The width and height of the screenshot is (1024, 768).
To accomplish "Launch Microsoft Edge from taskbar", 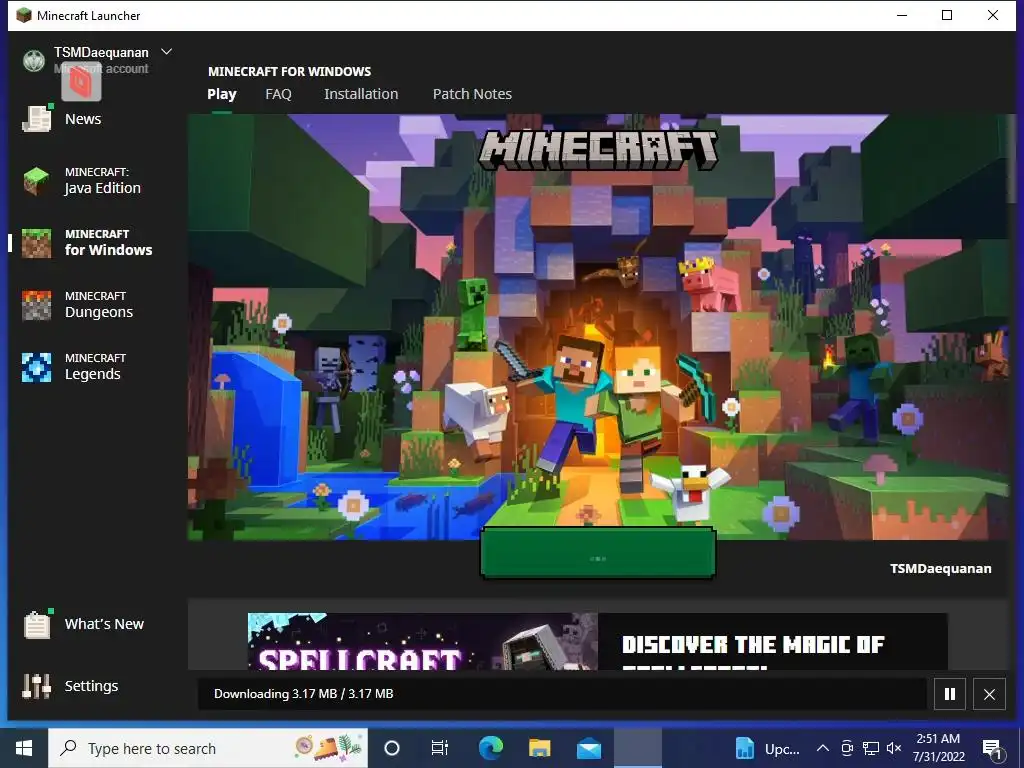I will coord(490,748).
